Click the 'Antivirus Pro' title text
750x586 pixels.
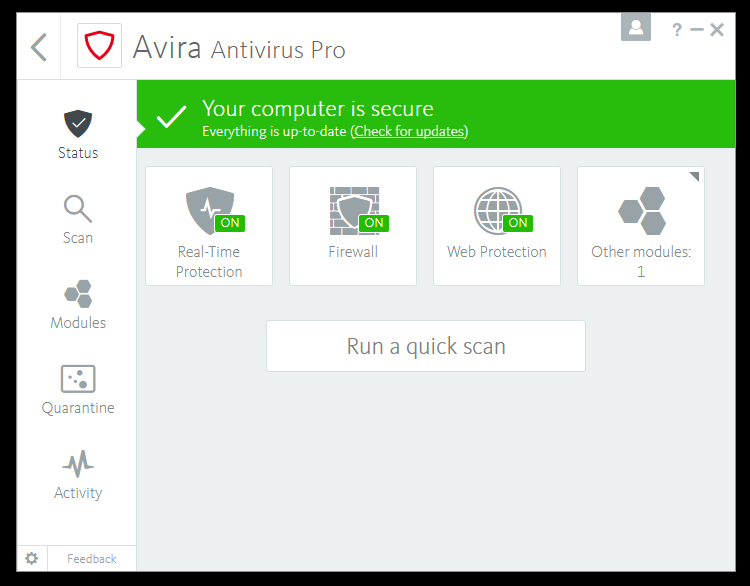[278, 50]
